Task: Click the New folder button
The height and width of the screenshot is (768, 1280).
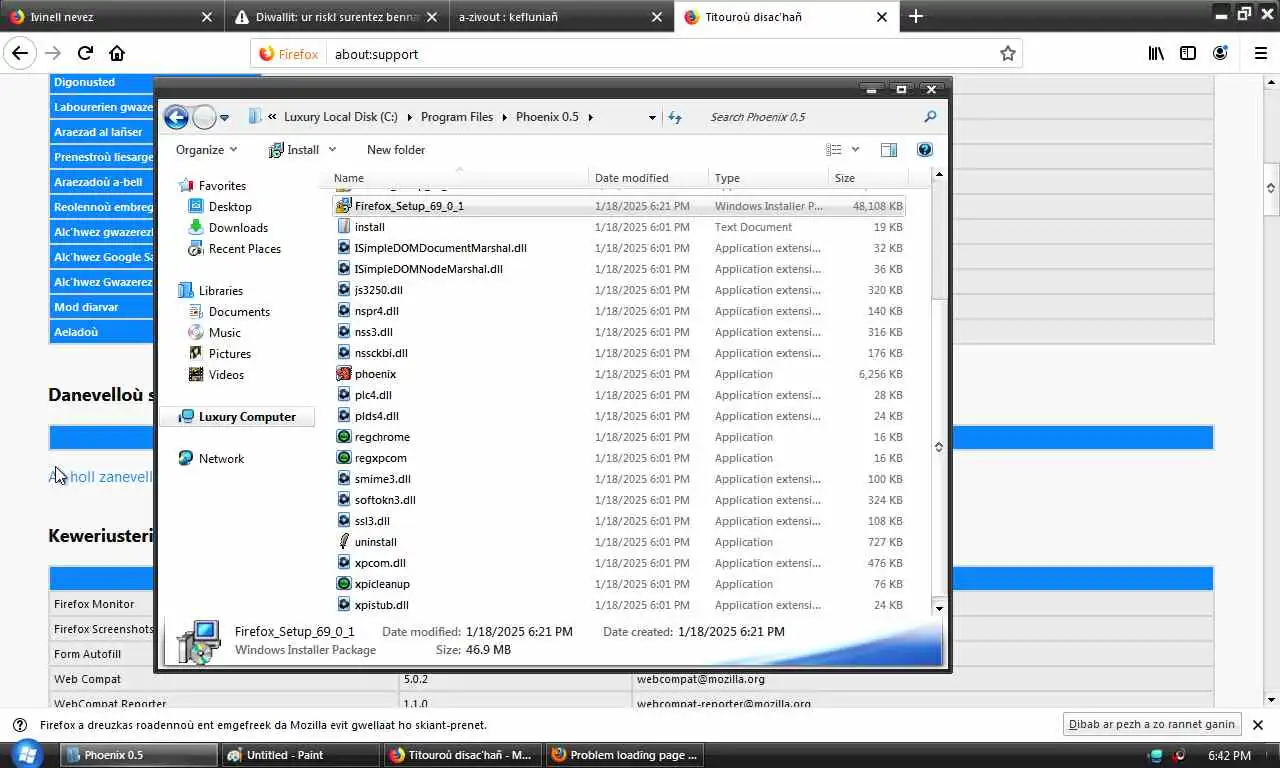Action: click(x=396, y=150)
